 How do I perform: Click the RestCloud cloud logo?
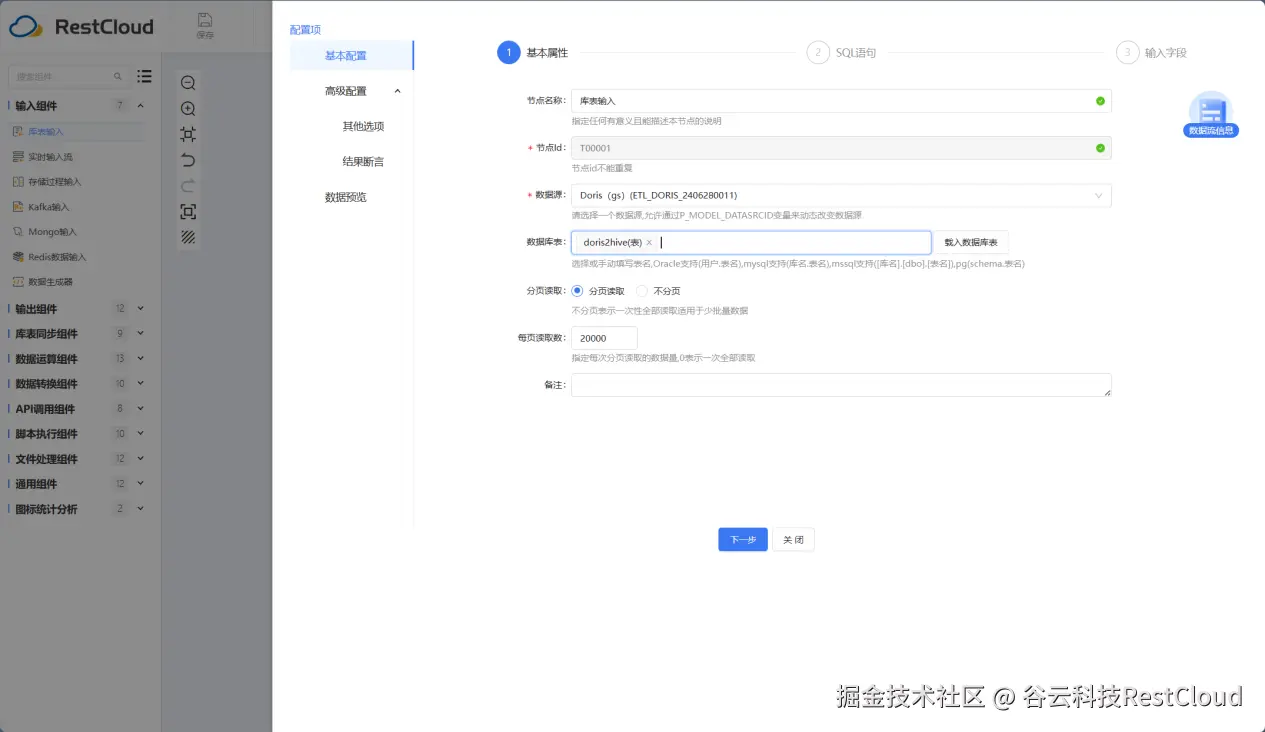point(25,27)
